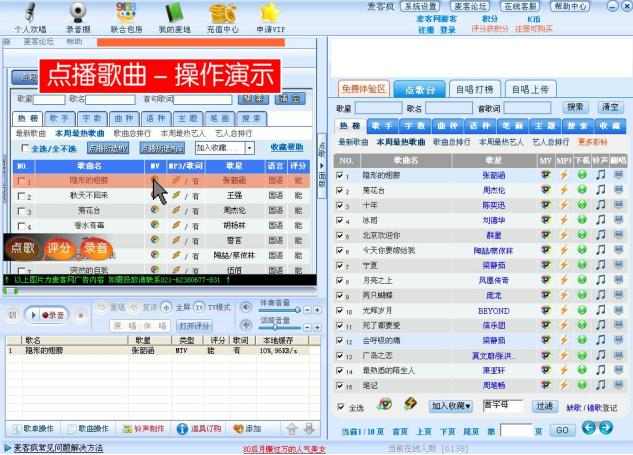
Task: Move song up with gray up arrow
Action: pos(292,429)
